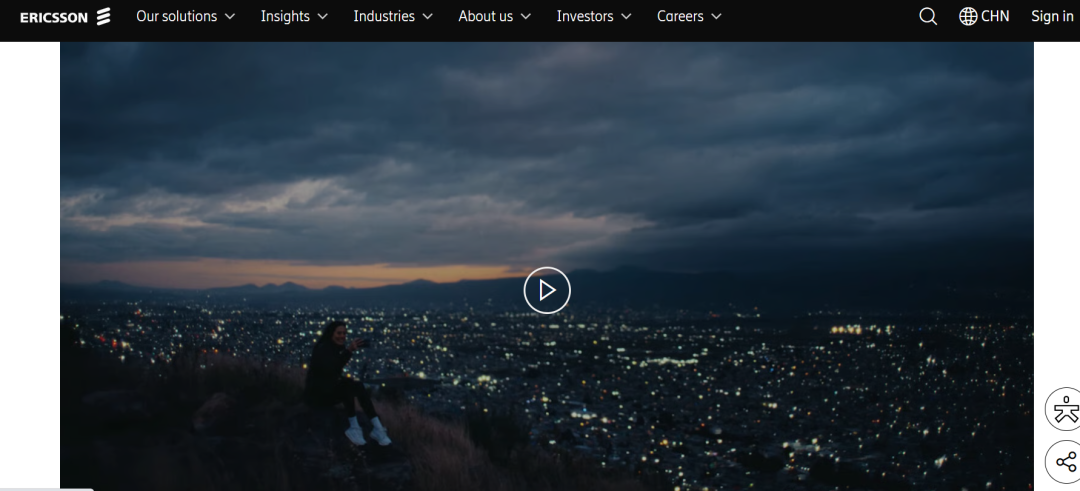Open the Investors menu

(585, 16)
